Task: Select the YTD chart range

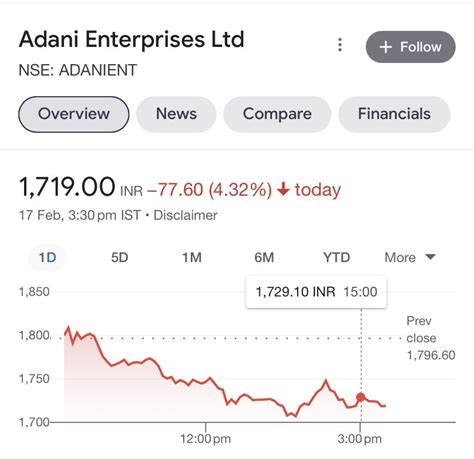Action: (337, 257)
